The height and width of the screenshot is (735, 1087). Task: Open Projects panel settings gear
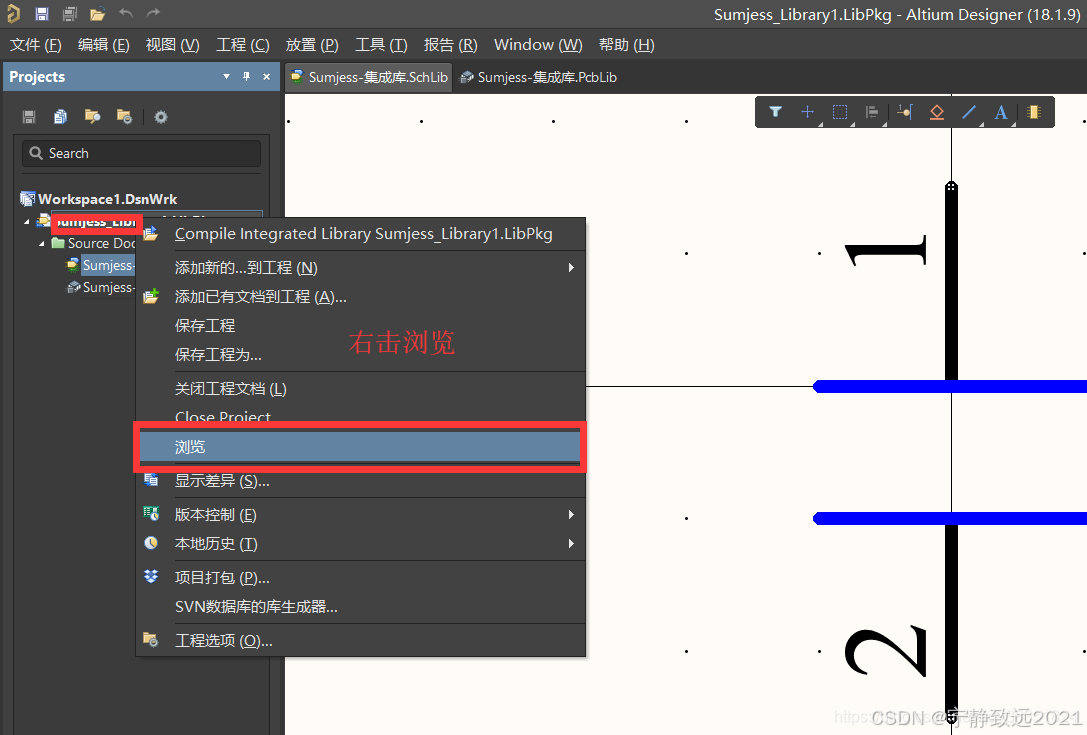point(161,116)
